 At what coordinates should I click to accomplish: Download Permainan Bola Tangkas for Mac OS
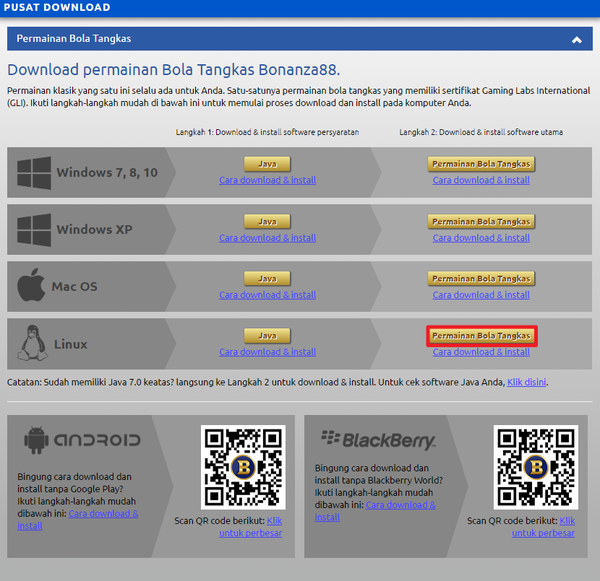(x=481, y=278)
